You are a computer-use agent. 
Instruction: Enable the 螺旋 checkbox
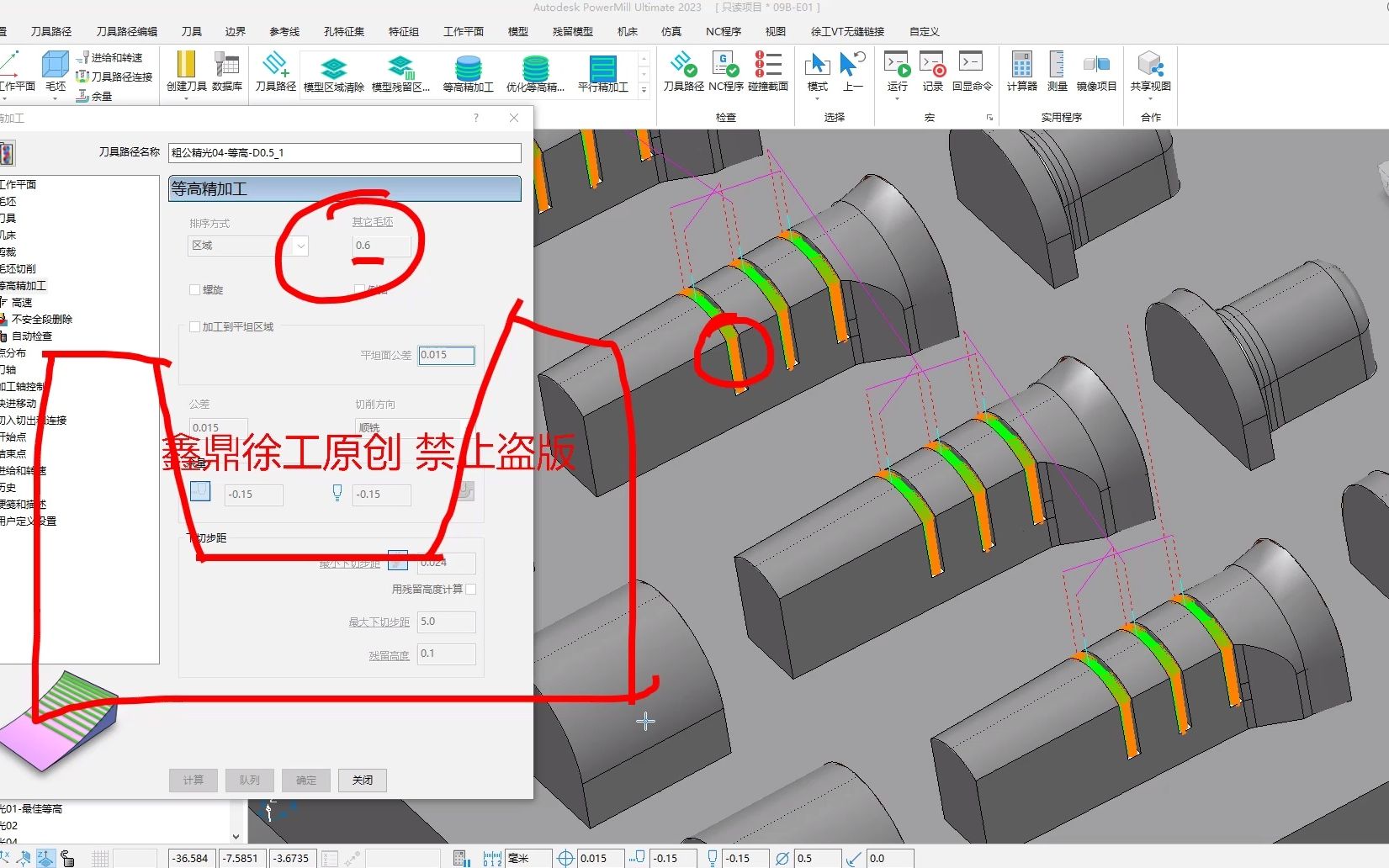click(x=195, y=289)
